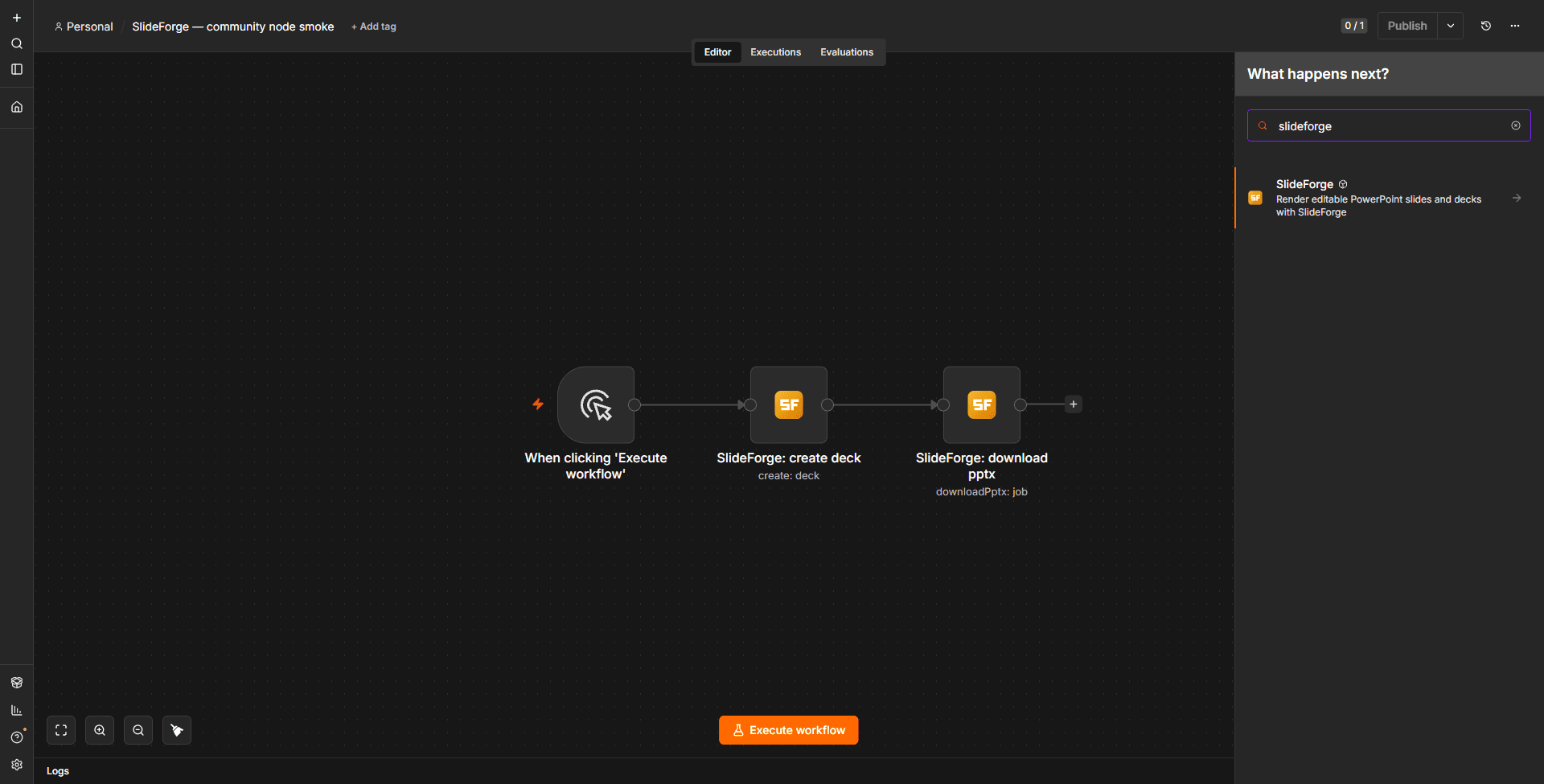Click plus connector after download pptx node
1544x784 pixels.
(x=1074, y=404)
